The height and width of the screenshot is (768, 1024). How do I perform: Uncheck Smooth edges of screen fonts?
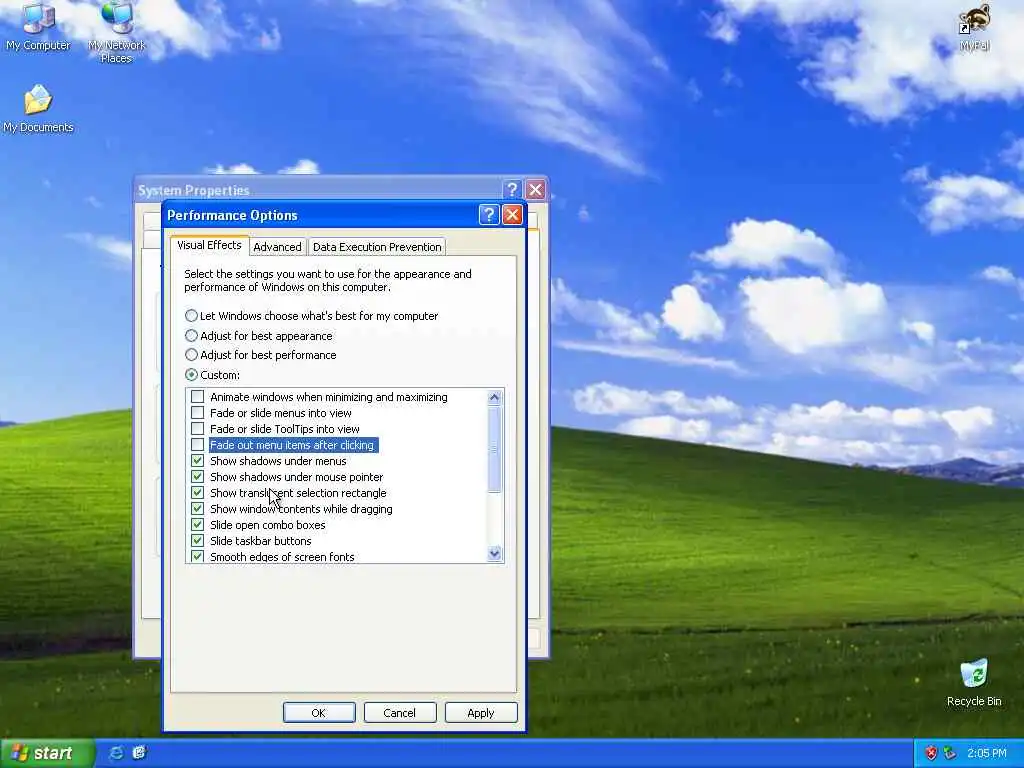[197, 556]
